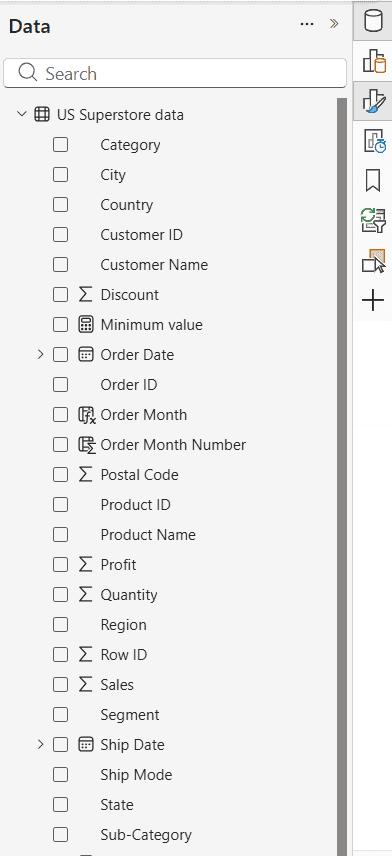The height and width of the screenshot is (856, 392).
Task: Check the Product ID checkbox
Action: (x=61, y=505)
